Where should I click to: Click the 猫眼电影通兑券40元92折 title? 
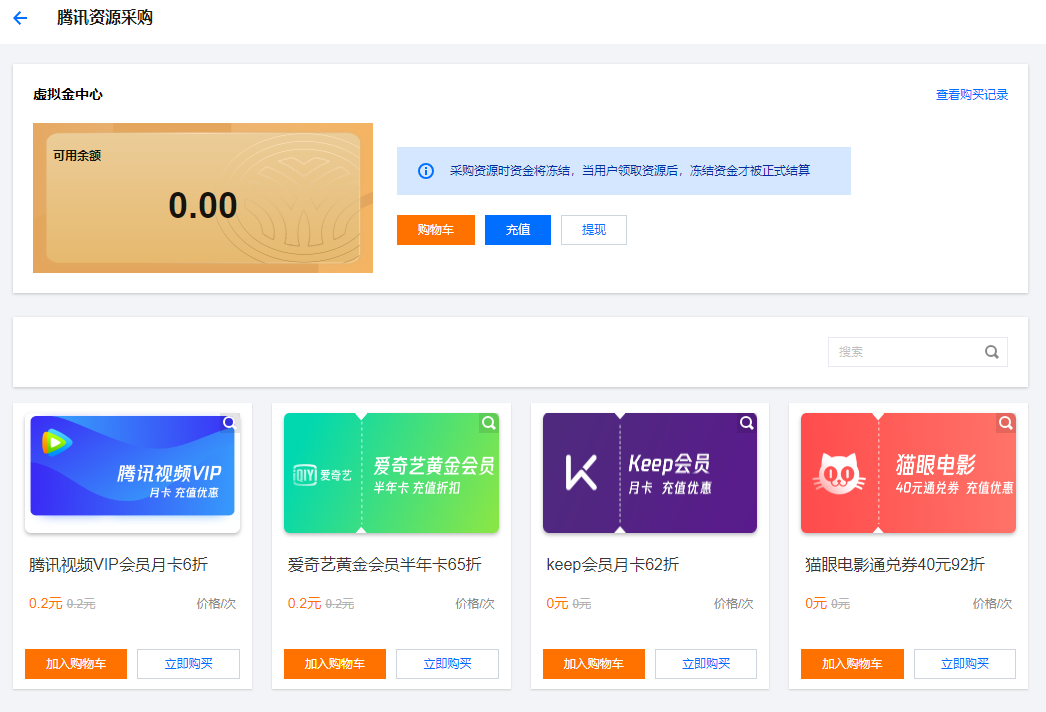click(895, 565)
